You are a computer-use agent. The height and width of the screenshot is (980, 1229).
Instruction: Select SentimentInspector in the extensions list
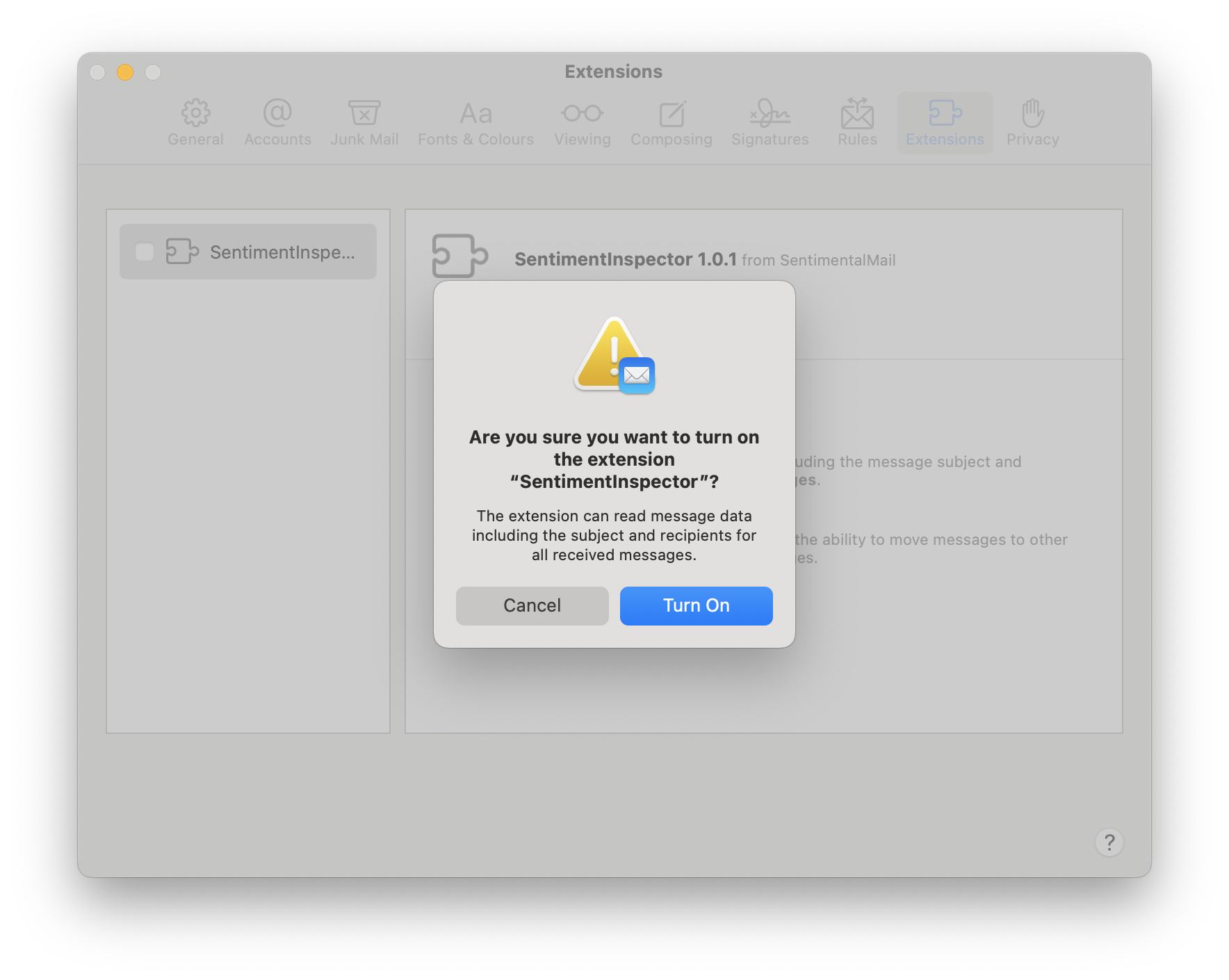(248, 252)
